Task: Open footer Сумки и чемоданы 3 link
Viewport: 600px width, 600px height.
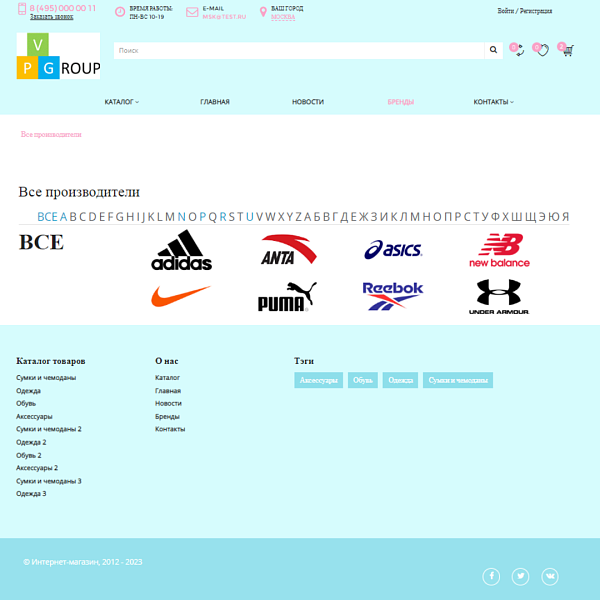Action: (49, 481)
